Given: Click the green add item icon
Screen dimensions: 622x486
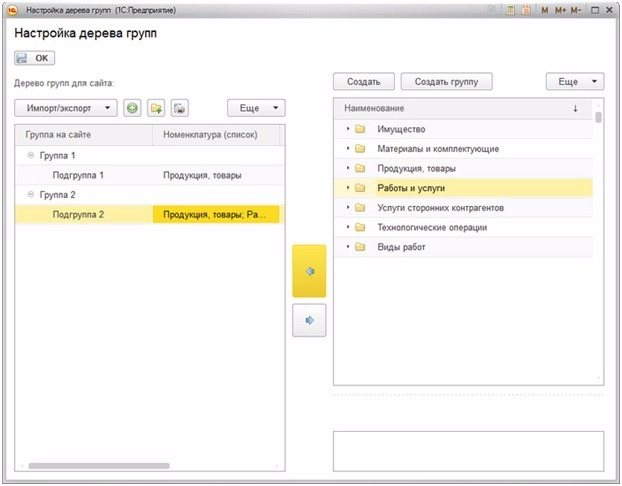Looking at the screenshot, I should [x=132, y=108].
